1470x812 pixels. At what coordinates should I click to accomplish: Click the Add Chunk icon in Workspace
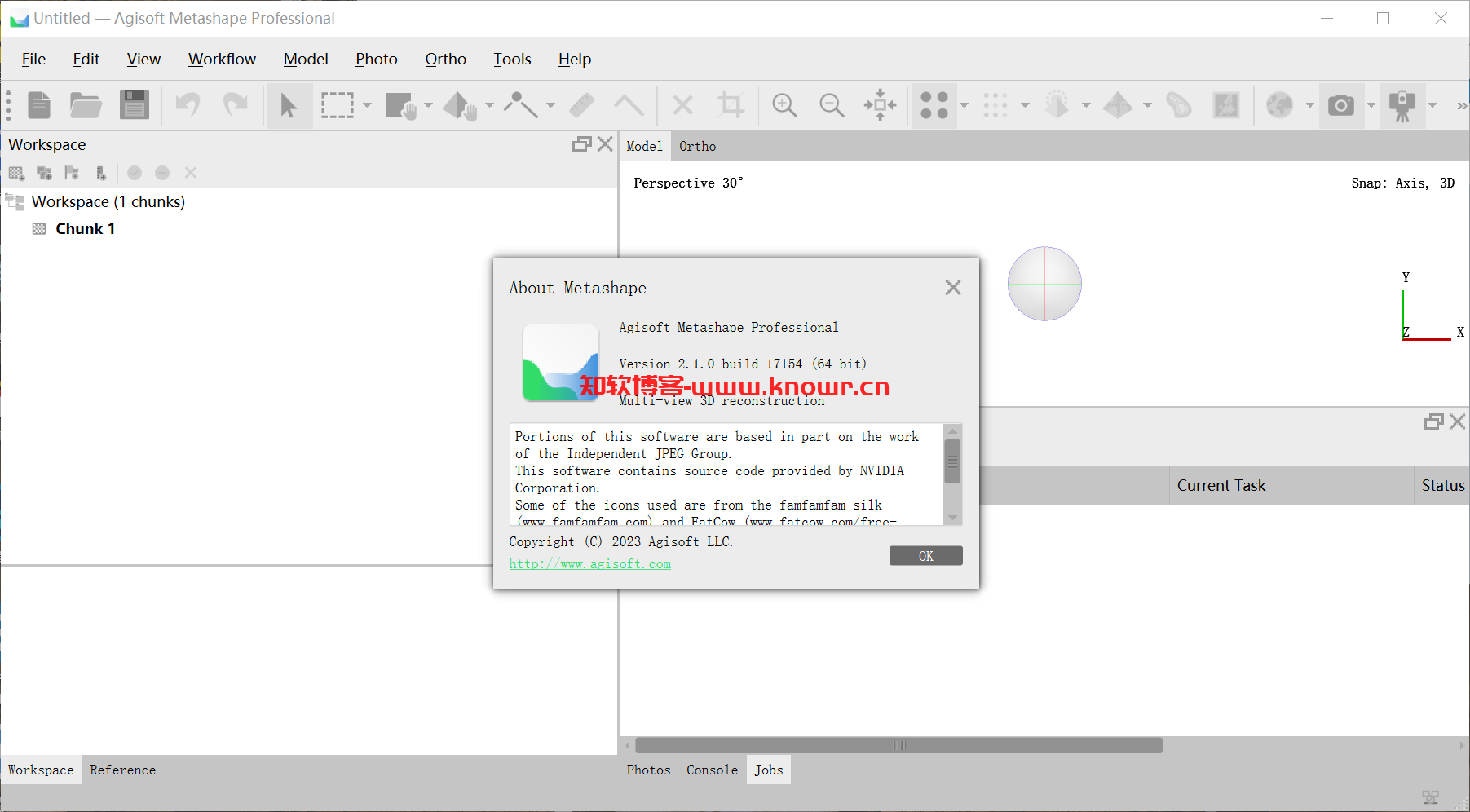pyautogui.click(x=16, y=173)
